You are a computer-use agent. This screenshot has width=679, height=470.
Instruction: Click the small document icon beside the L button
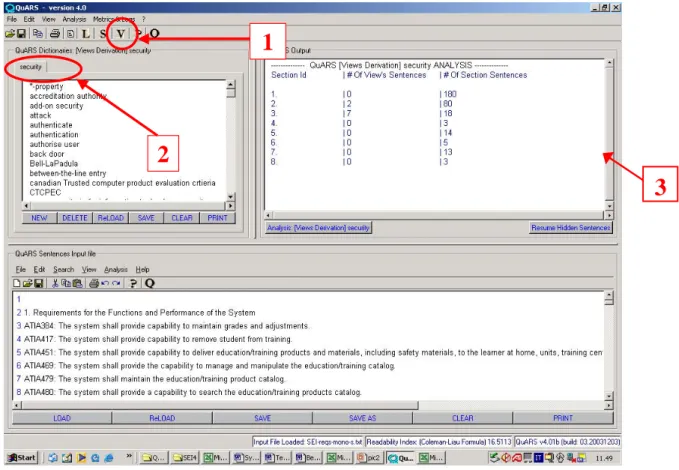(70, 33)
